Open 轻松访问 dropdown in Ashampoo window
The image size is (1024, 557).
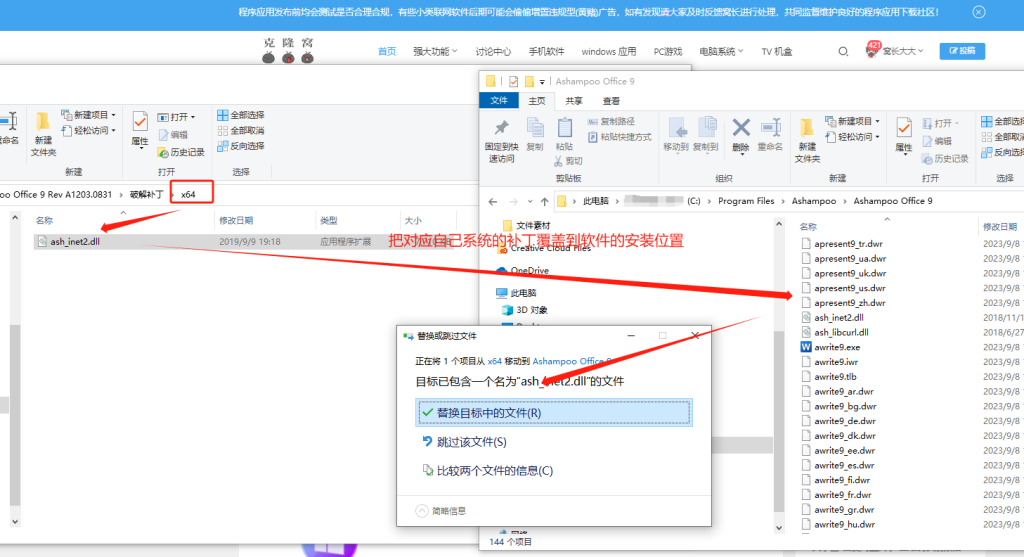click(x=852, y=137)
